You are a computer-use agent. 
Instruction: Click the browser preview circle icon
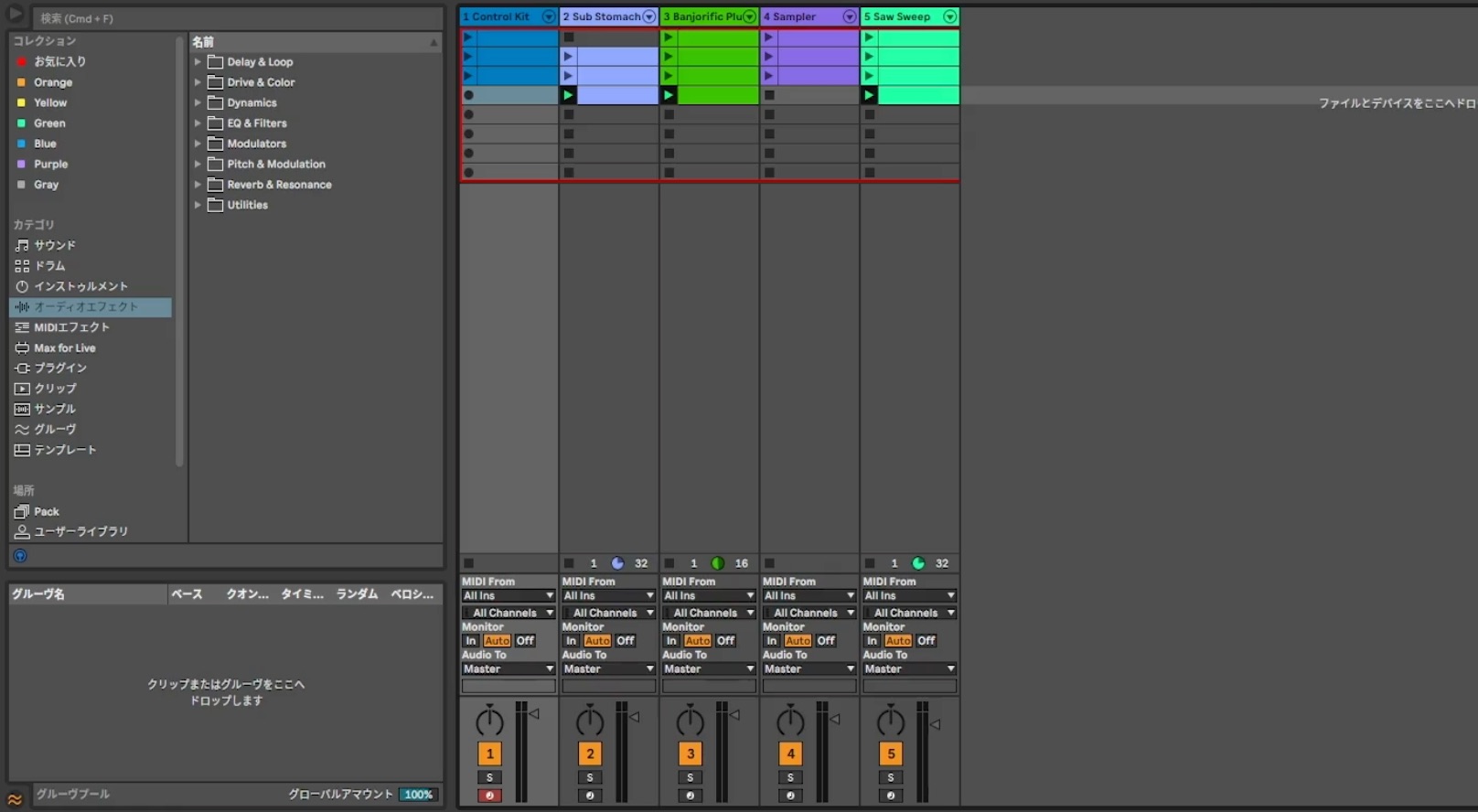pos(20,556)
